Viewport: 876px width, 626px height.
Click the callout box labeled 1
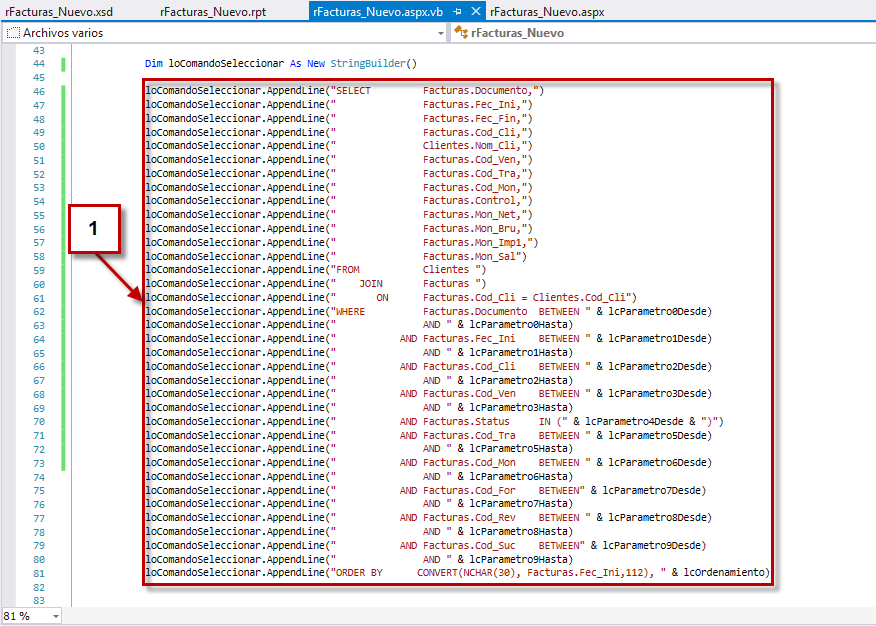(x=94, y=228)
